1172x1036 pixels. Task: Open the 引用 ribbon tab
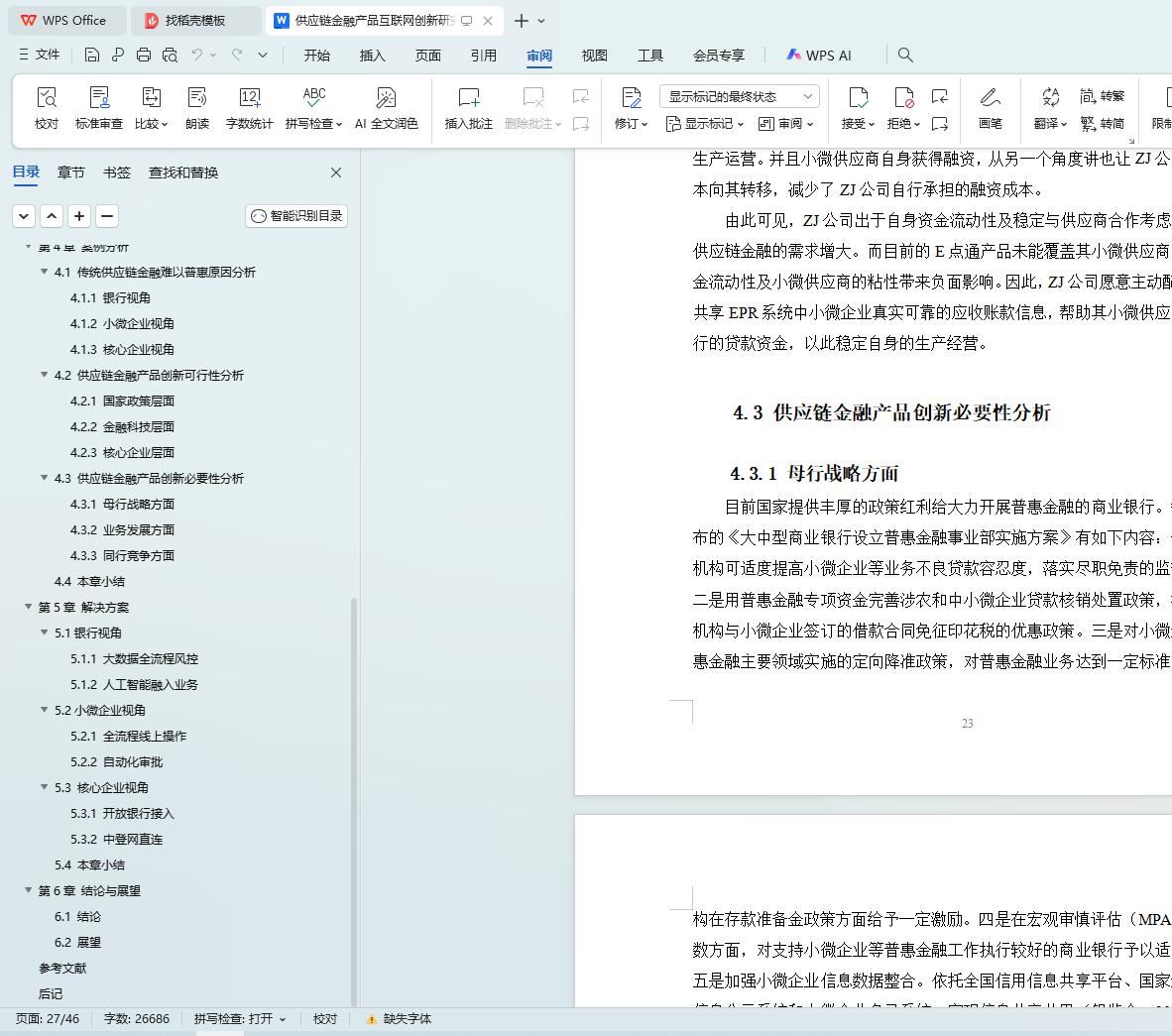pyautogui.click(x=484, y=56)
